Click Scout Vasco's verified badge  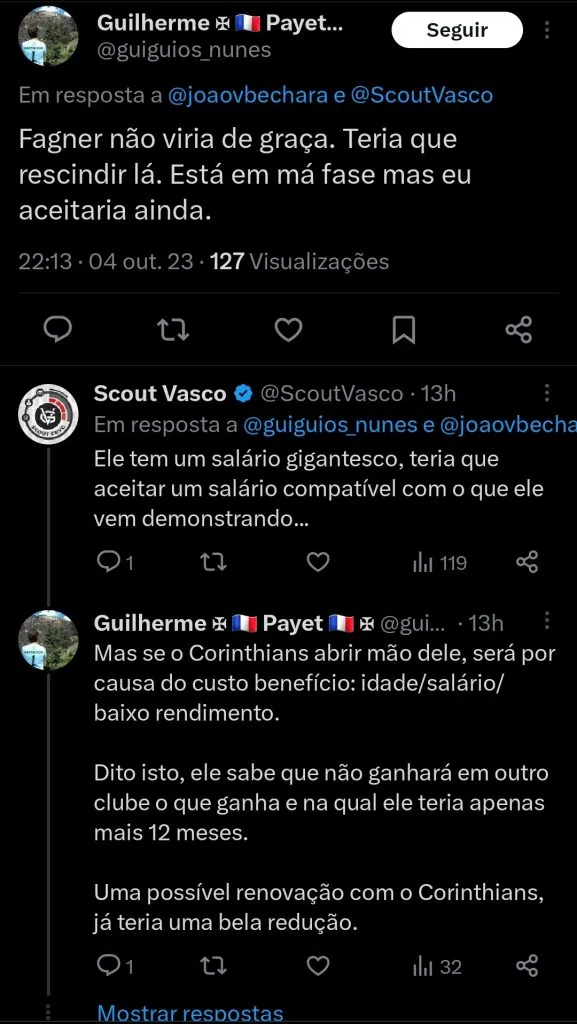click(x=243, y=394)
